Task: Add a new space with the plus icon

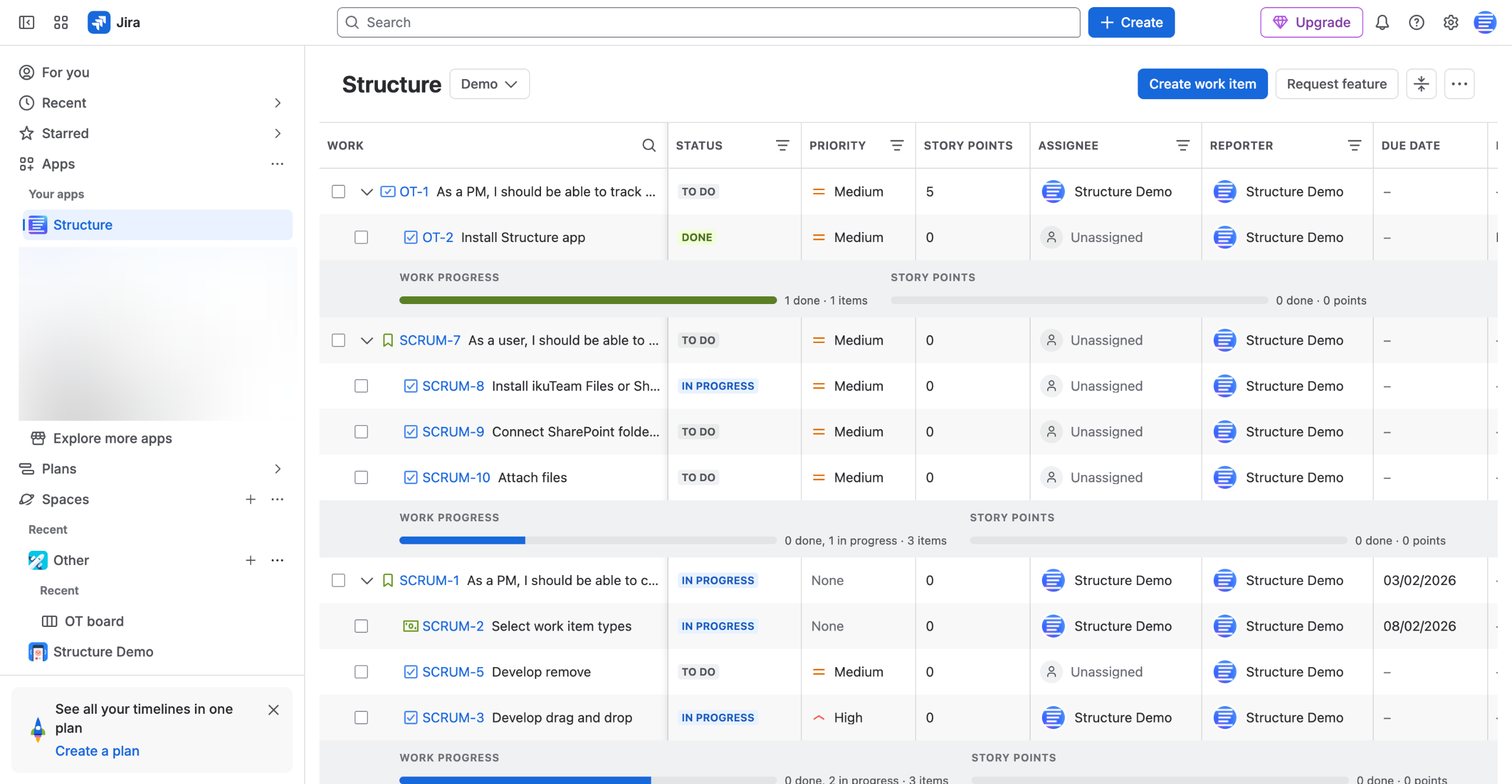Action: 250,499
